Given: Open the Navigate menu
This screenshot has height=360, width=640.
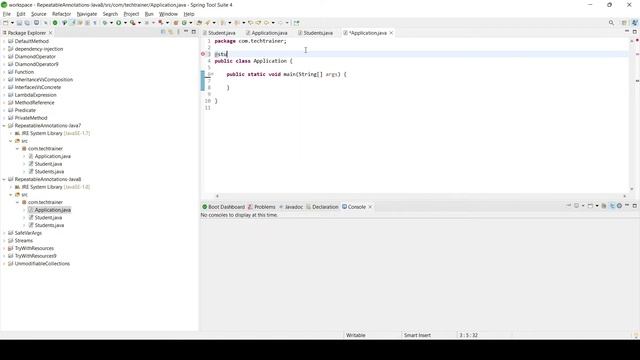Looking at the screenshot, I should 87,14.
